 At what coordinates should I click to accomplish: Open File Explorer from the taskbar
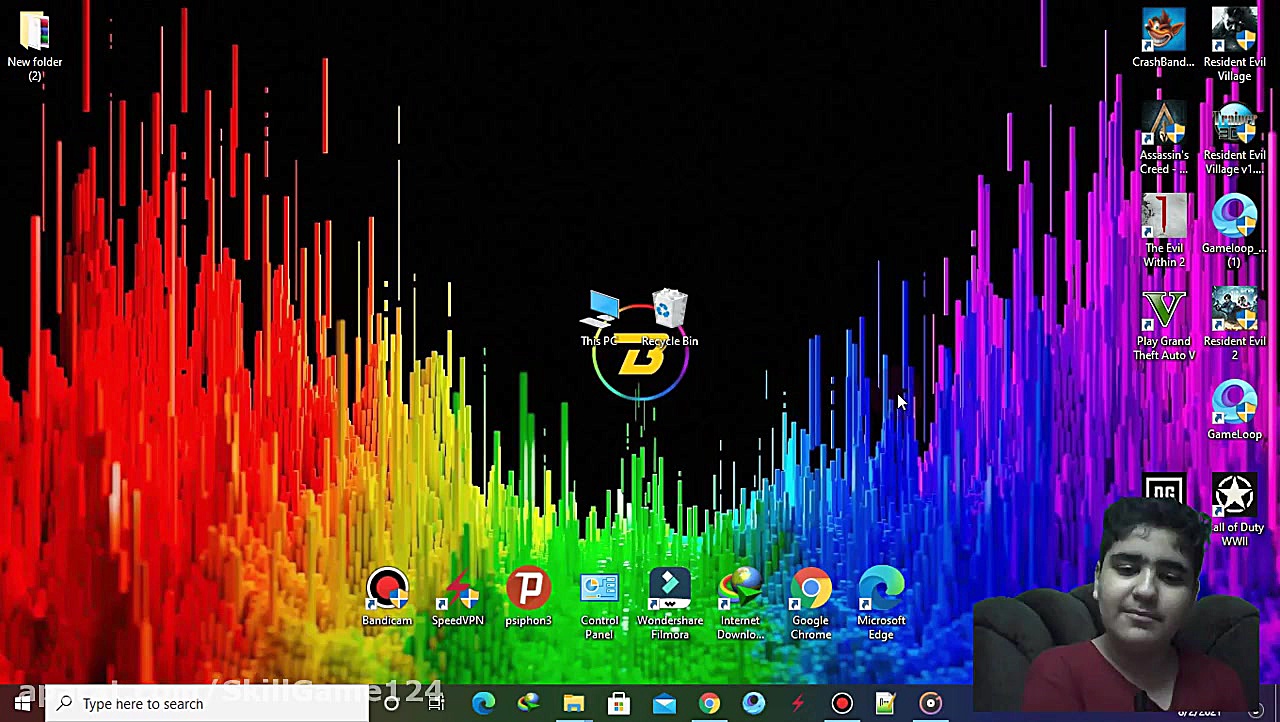click(x=573, y=704)
